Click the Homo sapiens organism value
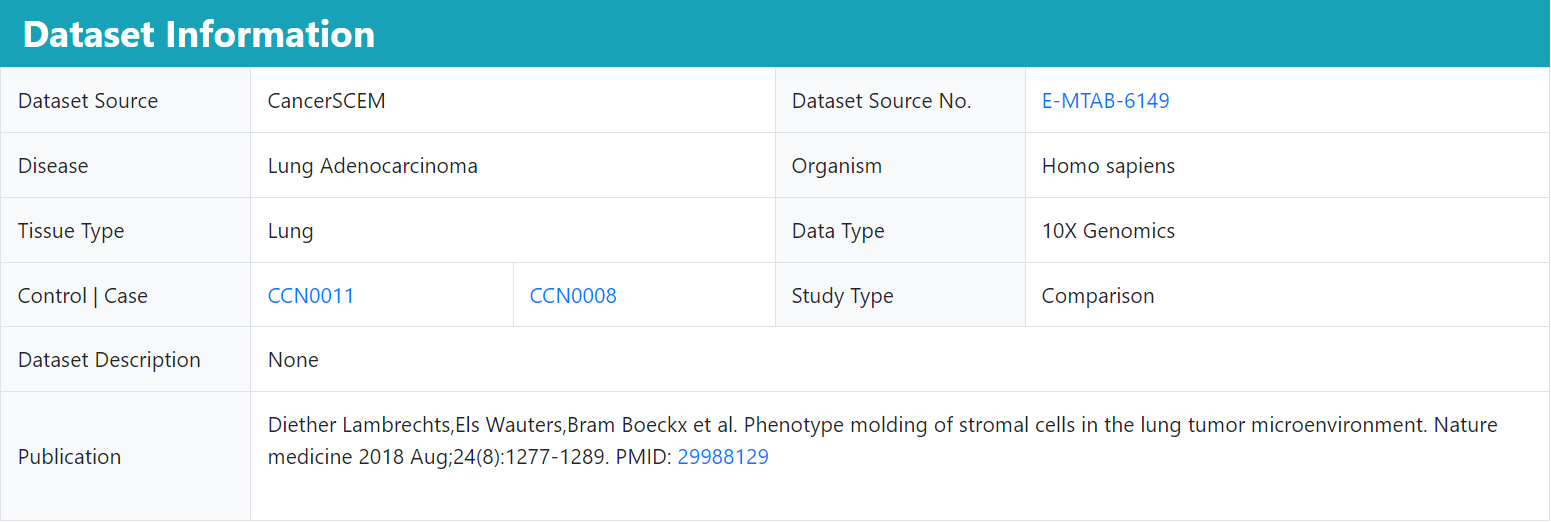 (x=1108, y=166)
